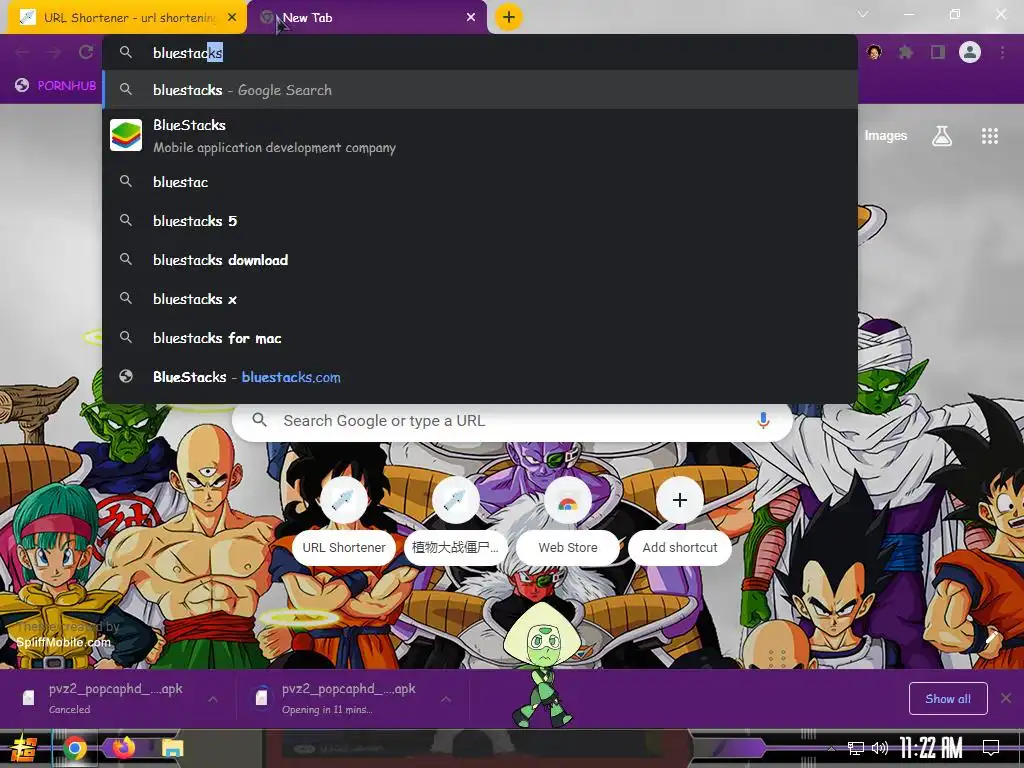Open the URL Shortener shortcut
The image size is (1024, 768).
point(344,521)
